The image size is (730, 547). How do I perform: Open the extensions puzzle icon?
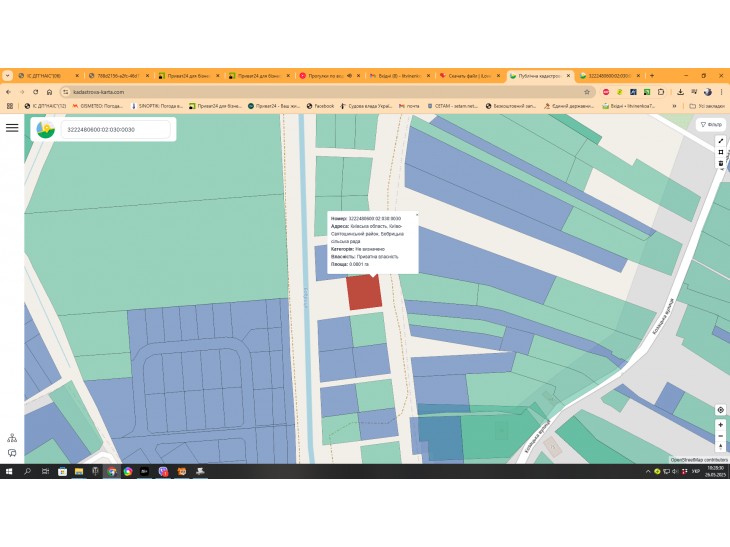[x=661, y=92]
